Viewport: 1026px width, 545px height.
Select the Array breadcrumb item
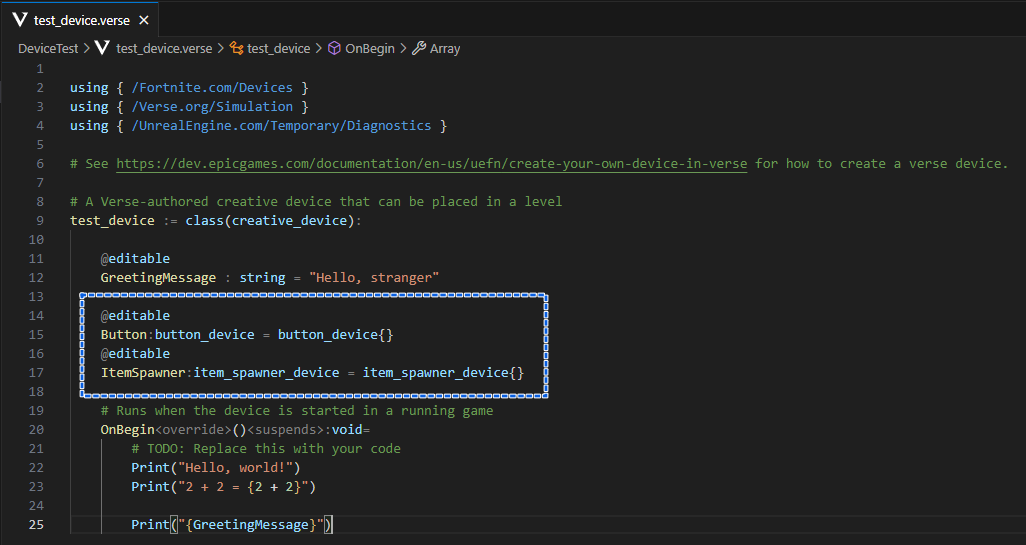(445, 48)
